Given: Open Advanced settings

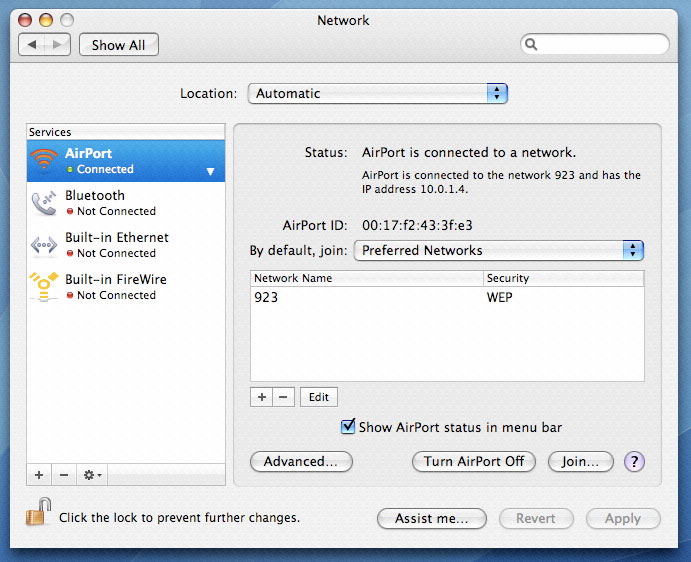Looking at the screenshot, I should point(301,462).
